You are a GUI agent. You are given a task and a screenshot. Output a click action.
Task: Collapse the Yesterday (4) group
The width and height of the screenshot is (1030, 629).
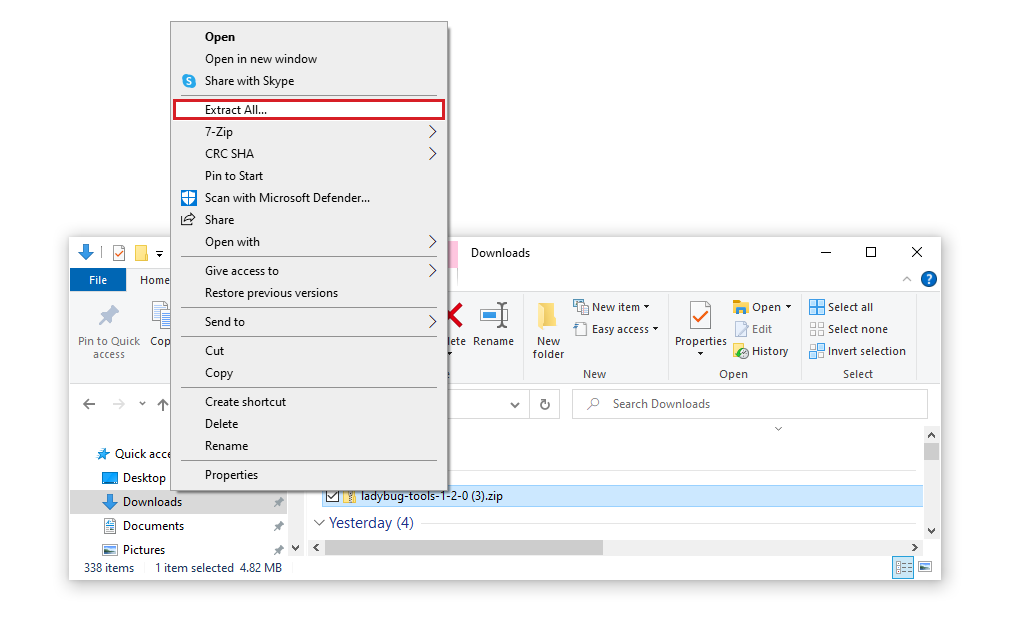(319, 522)
